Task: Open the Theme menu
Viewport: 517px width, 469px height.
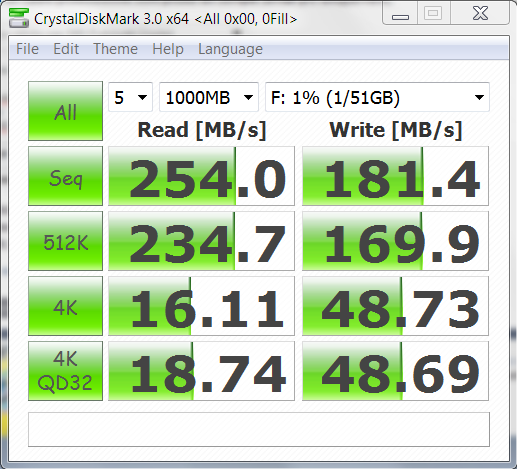Action: tap(115, 49)
